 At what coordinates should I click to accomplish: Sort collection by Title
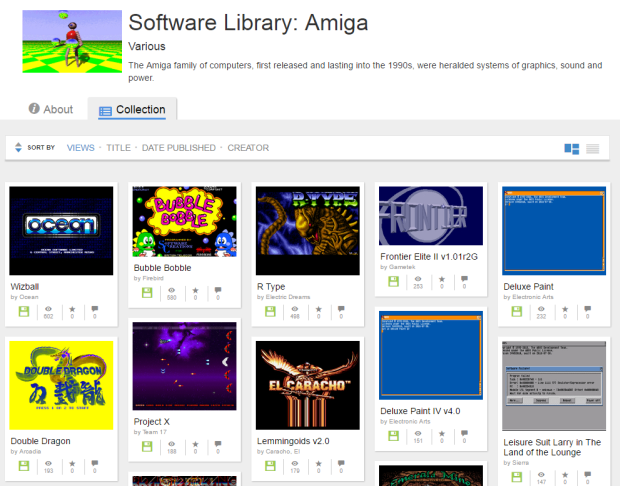point(118,148)
